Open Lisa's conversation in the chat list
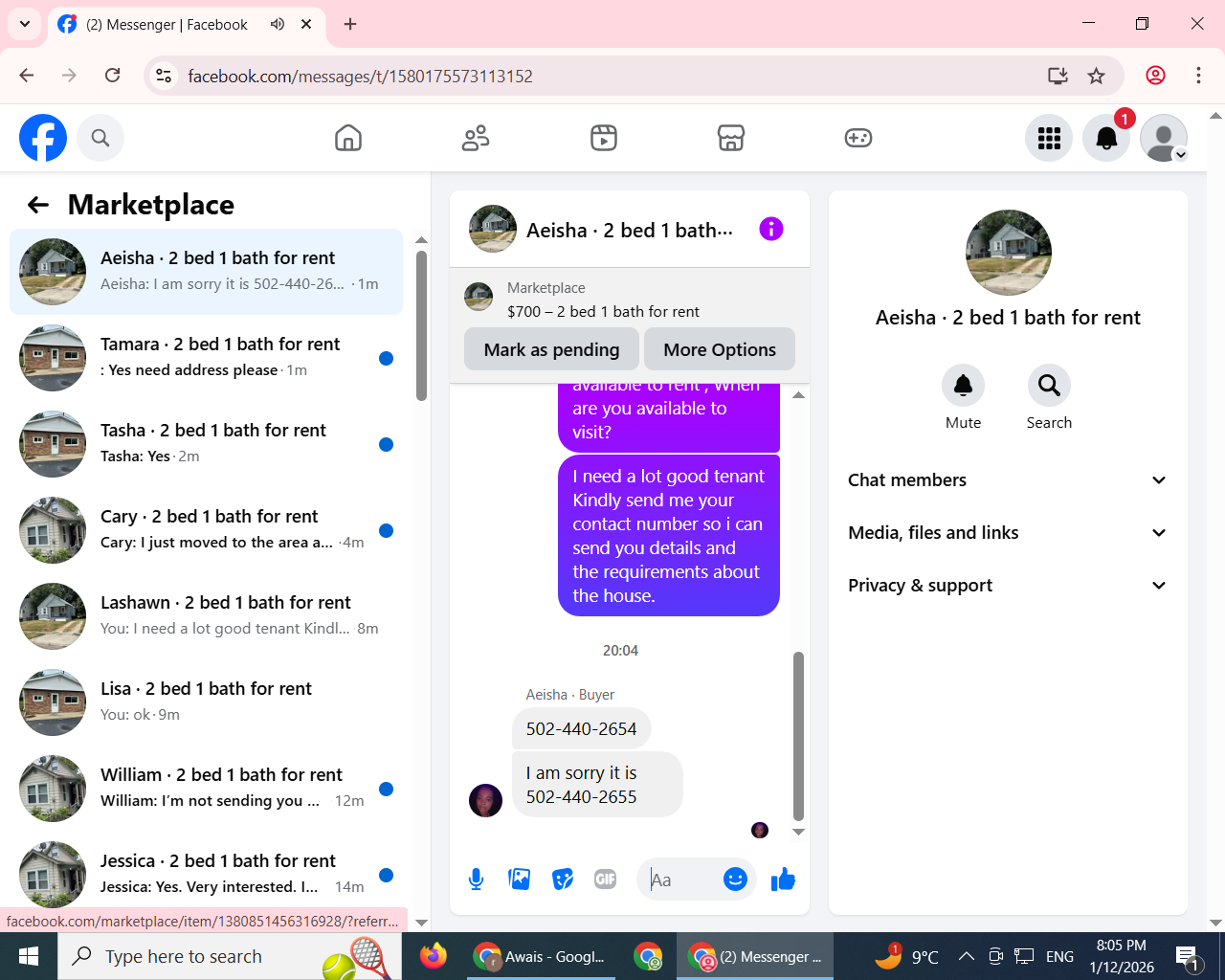Viewport: 1225px width, 980px height. tap(206, 702)
